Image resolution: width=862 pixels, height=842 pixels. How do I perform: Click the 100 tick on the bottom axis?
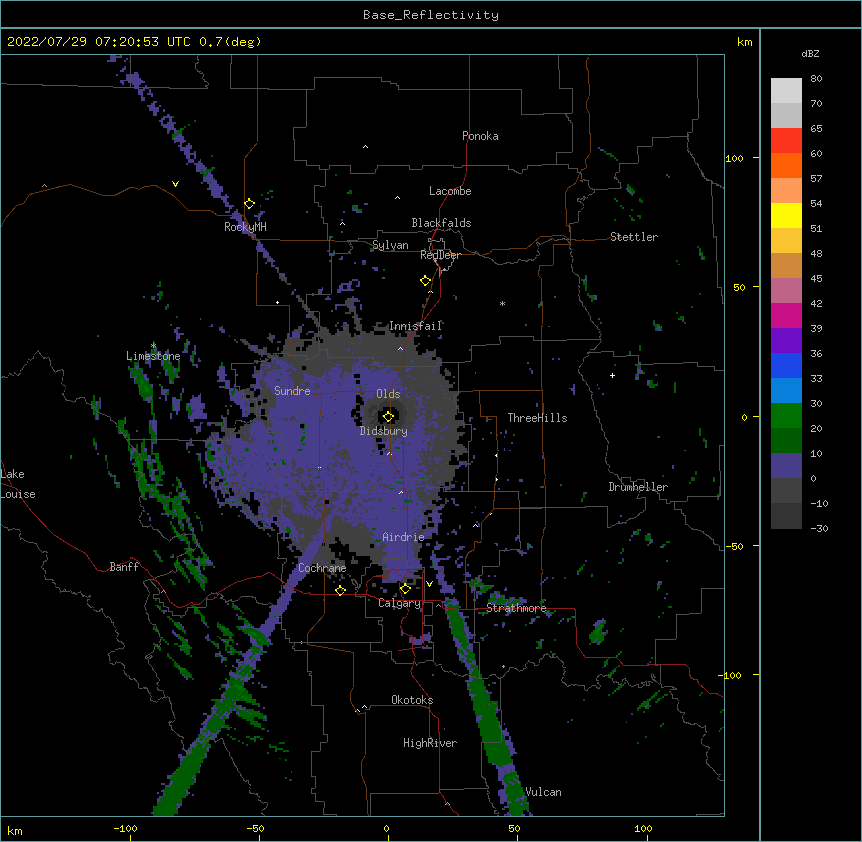click(x=643, y=829)
